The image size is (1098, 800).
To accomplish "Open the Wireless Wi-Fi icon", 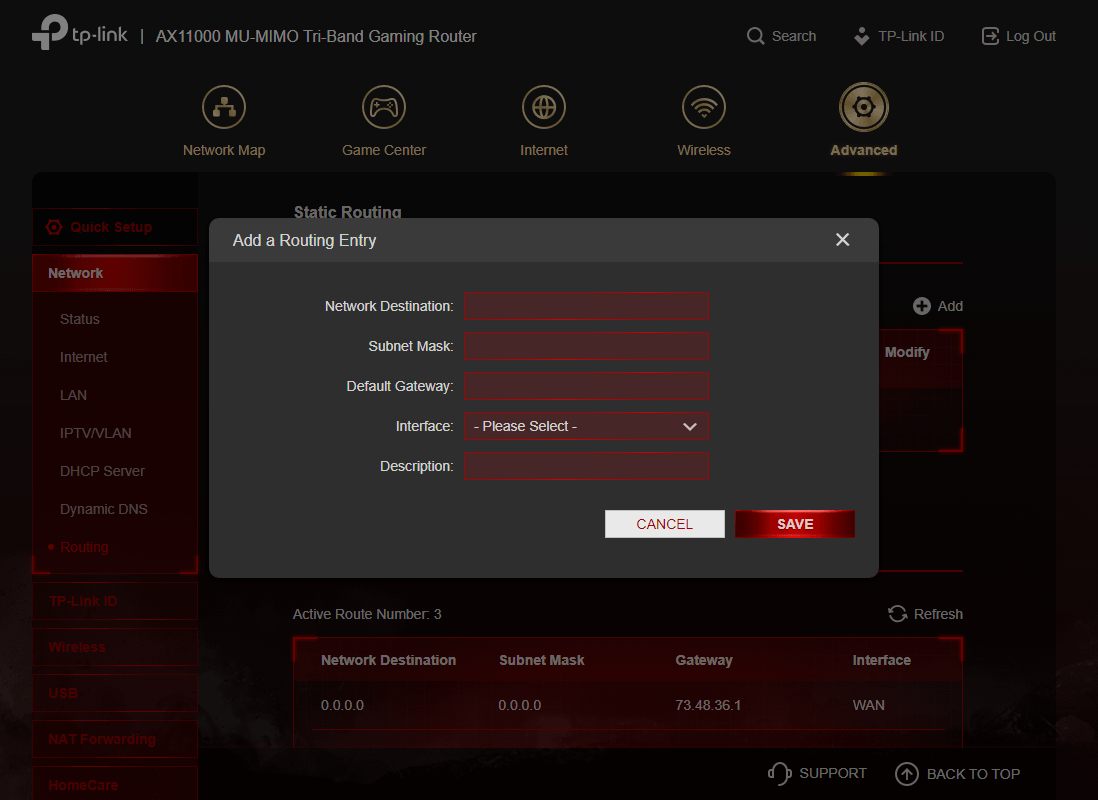I will [x=704, y=107].
